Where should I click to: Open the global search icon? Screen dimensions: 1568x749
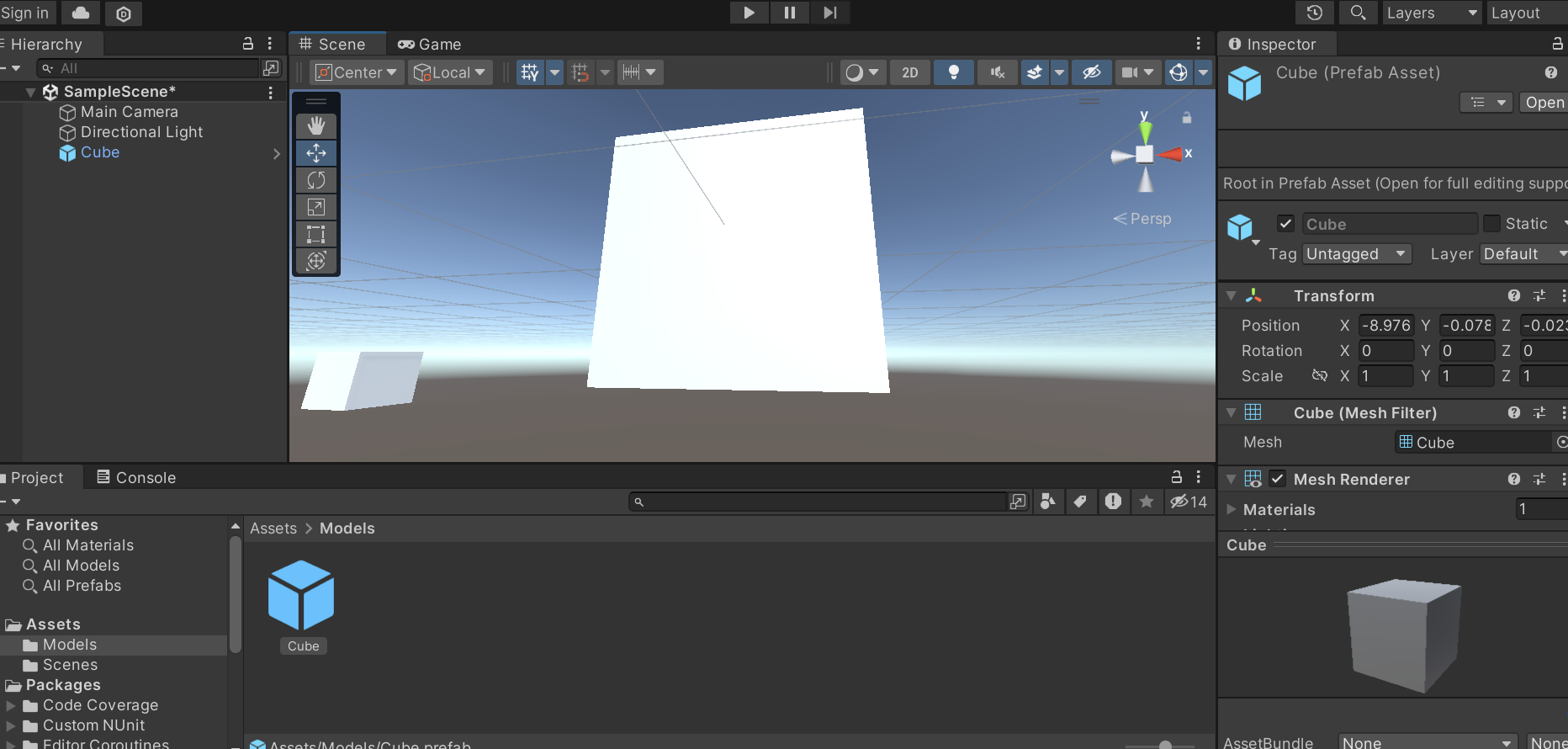(x=1358, y=13)
